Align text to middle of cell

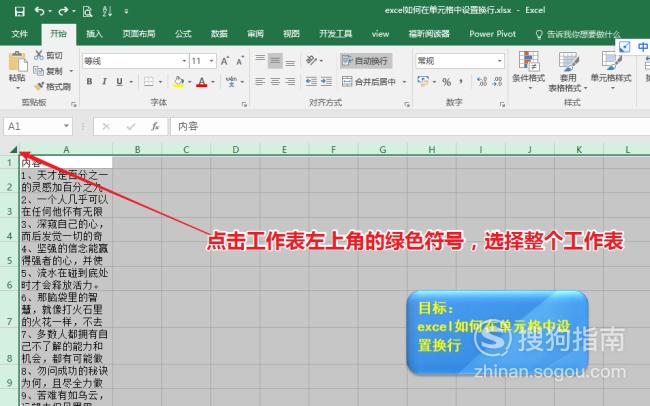[x=275, y=61]
